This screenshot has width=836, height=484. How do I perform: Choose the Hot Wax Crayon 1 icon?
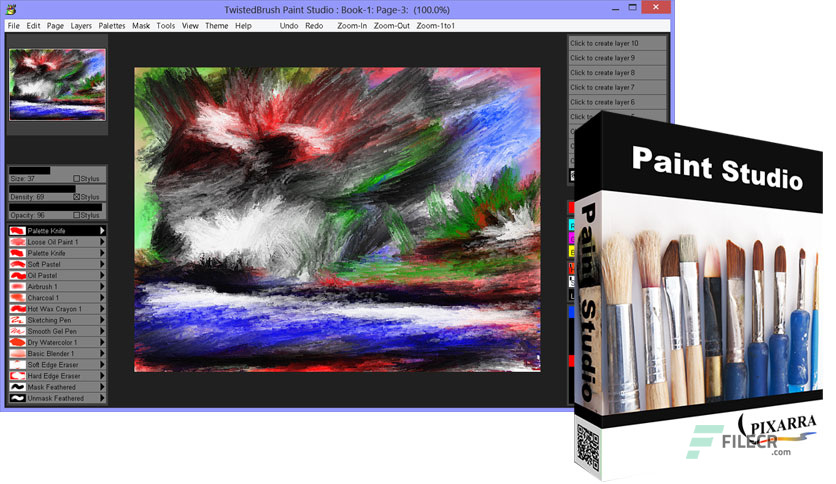18,309
